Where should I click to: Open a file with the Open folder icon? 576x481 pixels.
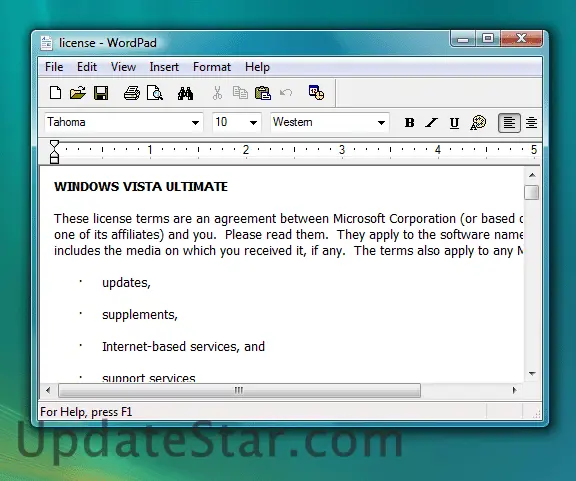point(78,93)
